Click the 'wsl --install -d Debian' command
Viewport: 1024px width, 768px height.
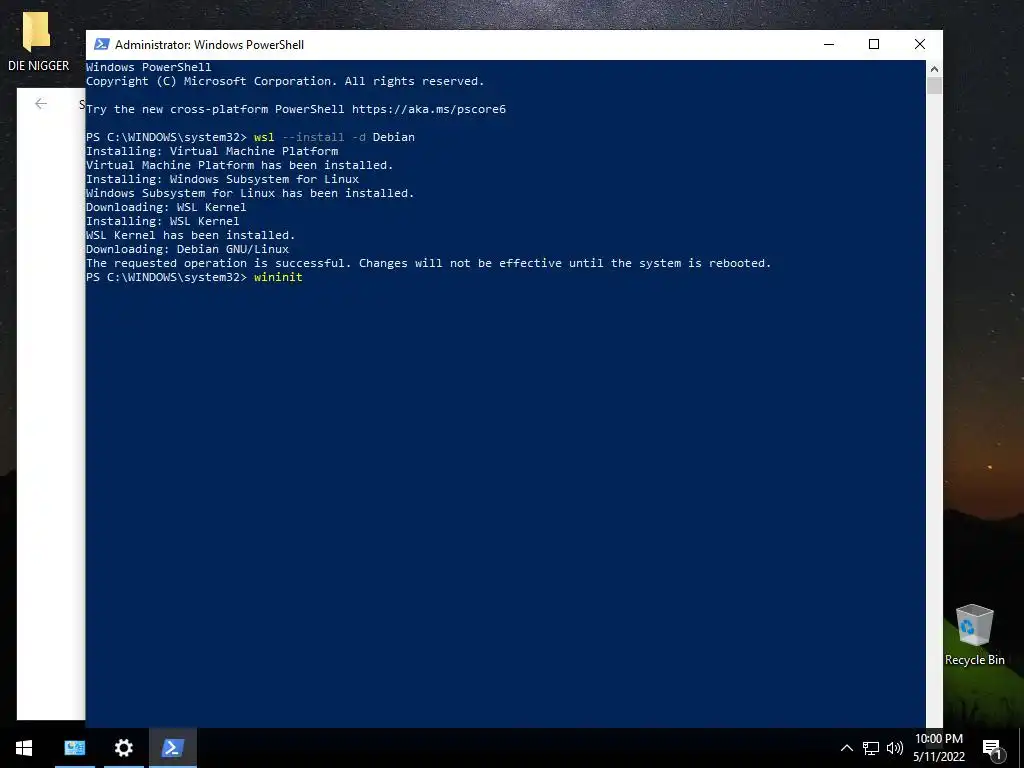coord(334,137)
